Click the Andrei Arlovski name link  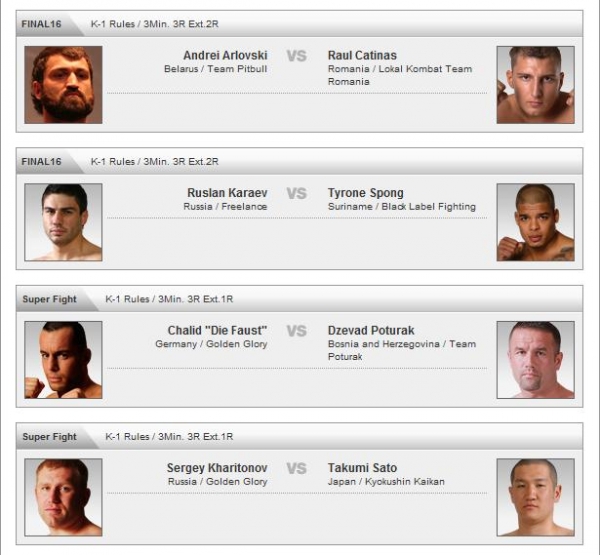coord(225,56)
